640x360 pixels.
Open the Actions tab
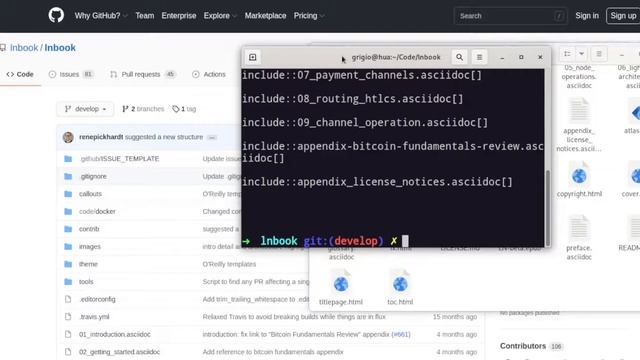point(209,74)
